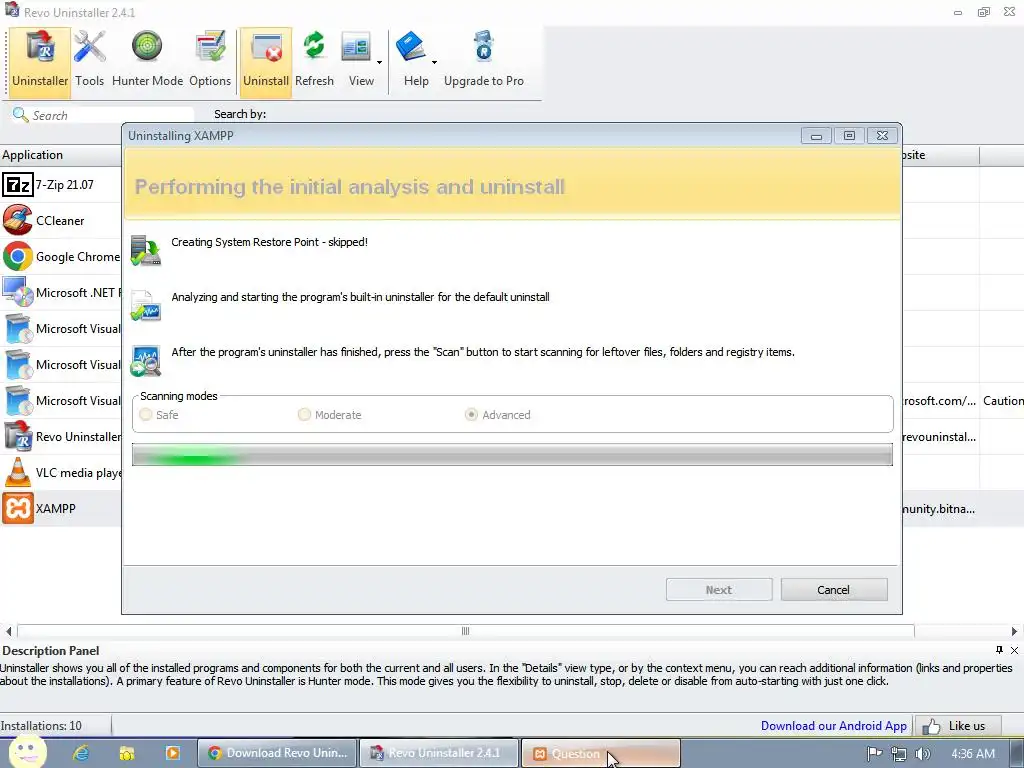Select the Microsoft Visual row with Caution note
This screenshot has height=768, width=1024.
pos(512,400)
